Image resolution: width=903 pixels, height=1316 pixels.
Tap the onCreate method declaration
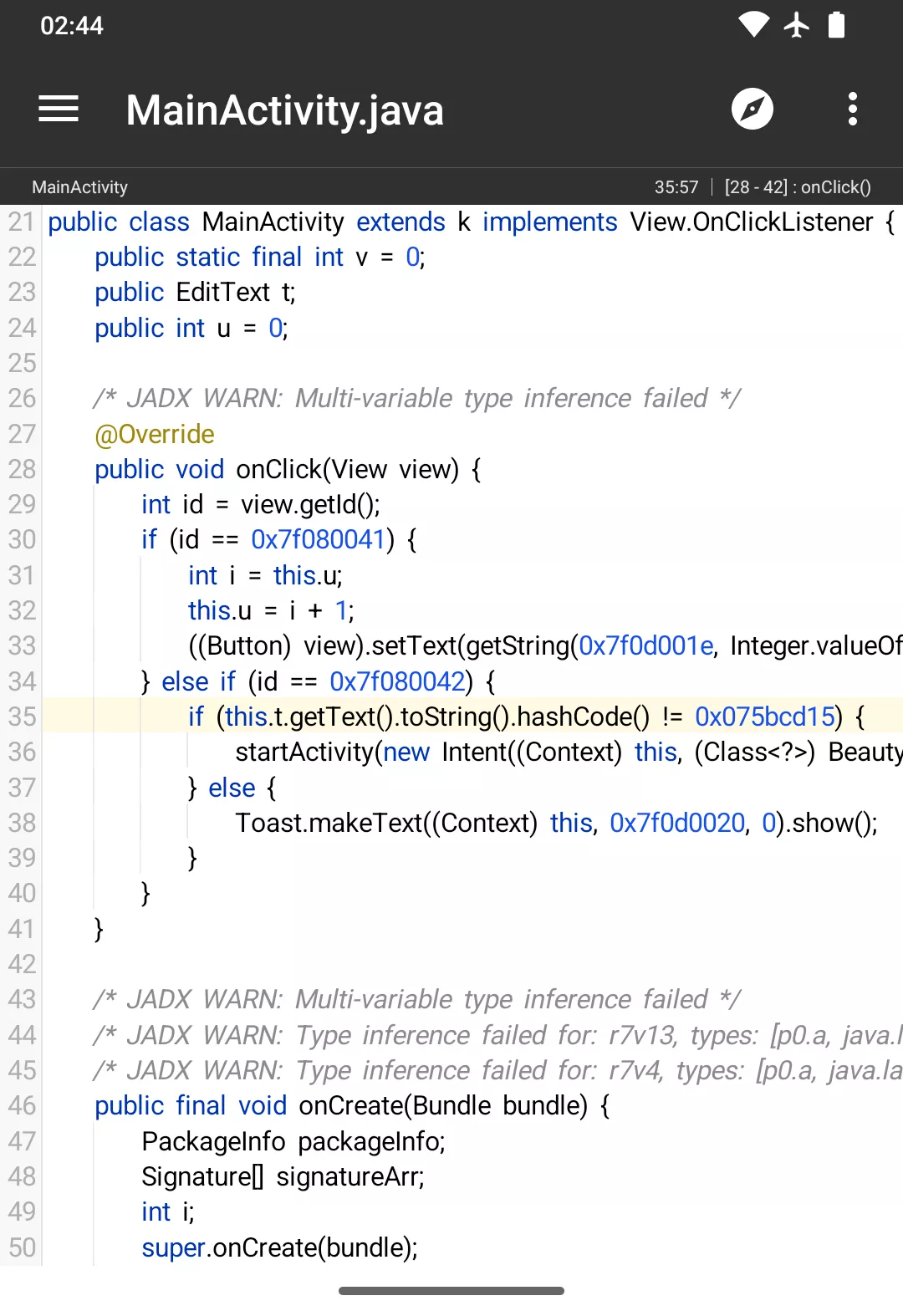click(351, 1105)
